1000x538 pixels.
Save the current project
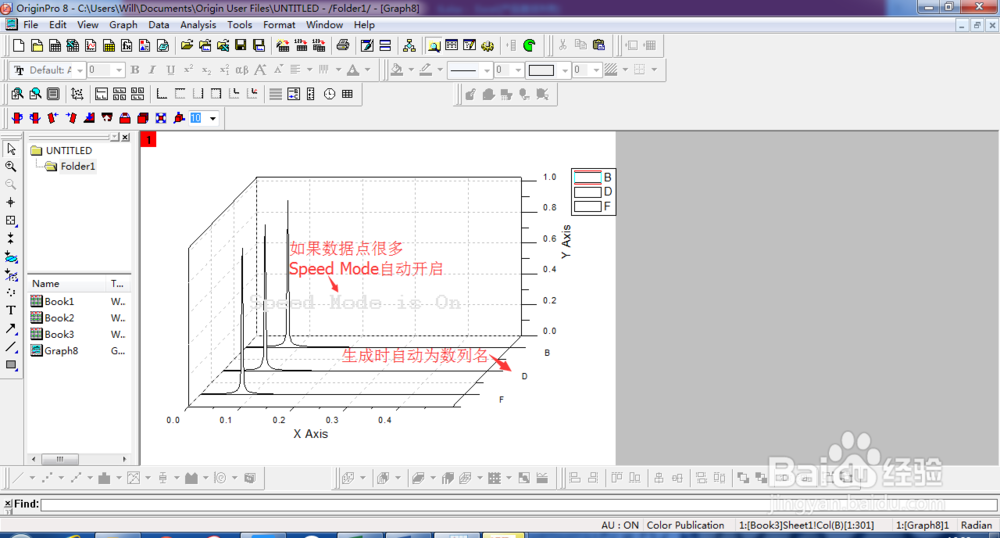click(240, 45)
